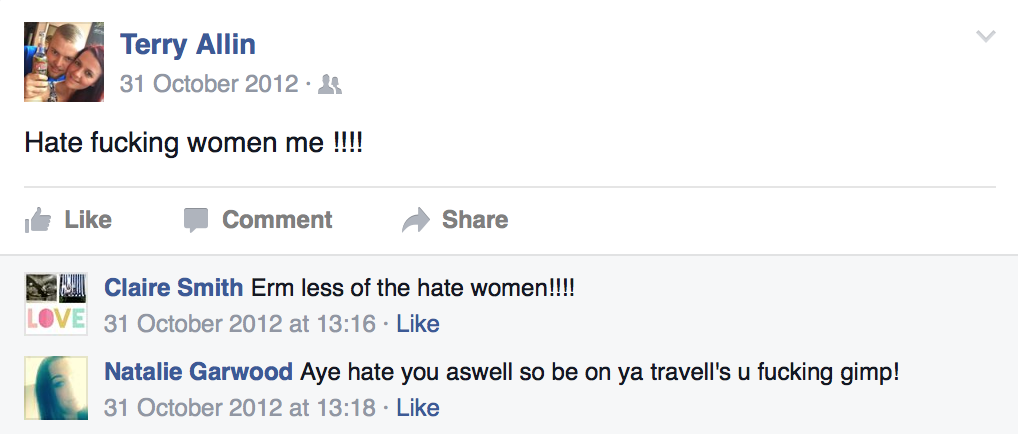
Task: Open Claire Smith's profile name link
Action: click(x=173, y=288)
